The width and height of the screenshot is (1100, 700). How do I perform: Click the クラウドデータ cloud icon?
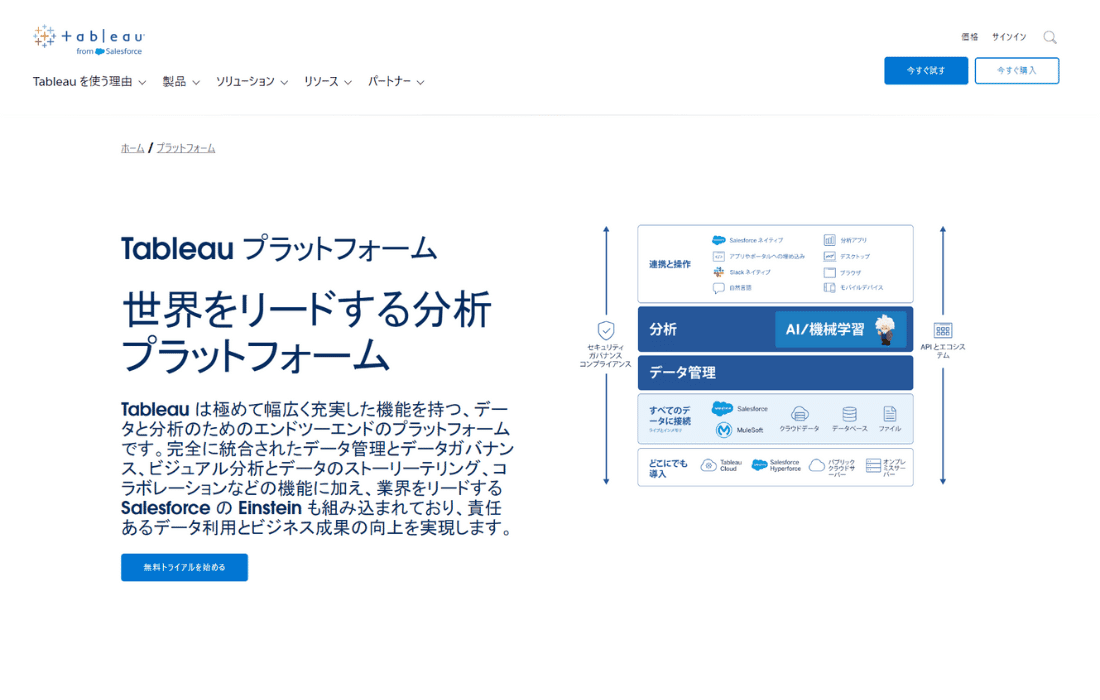[x=799, y=414]
